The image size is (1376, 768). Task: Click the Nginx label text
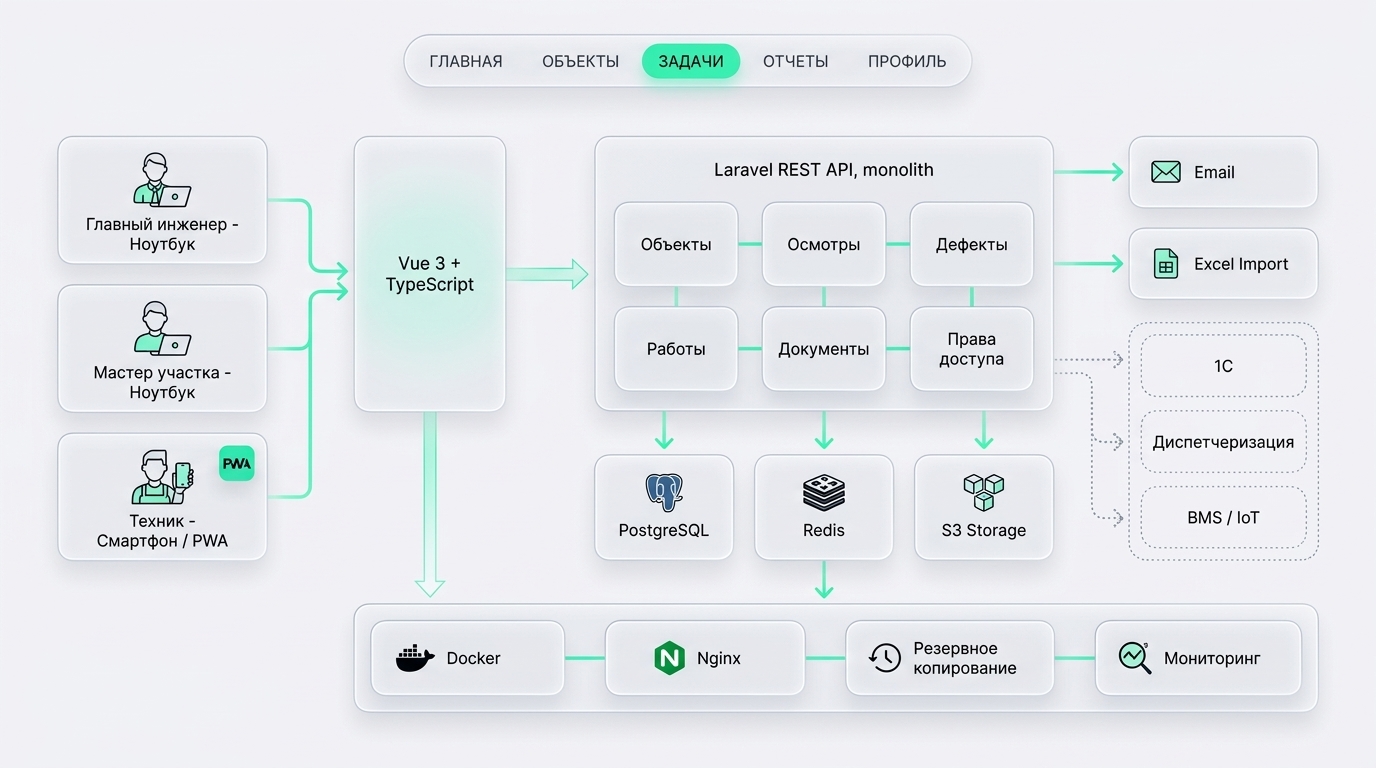pos(719,658)
